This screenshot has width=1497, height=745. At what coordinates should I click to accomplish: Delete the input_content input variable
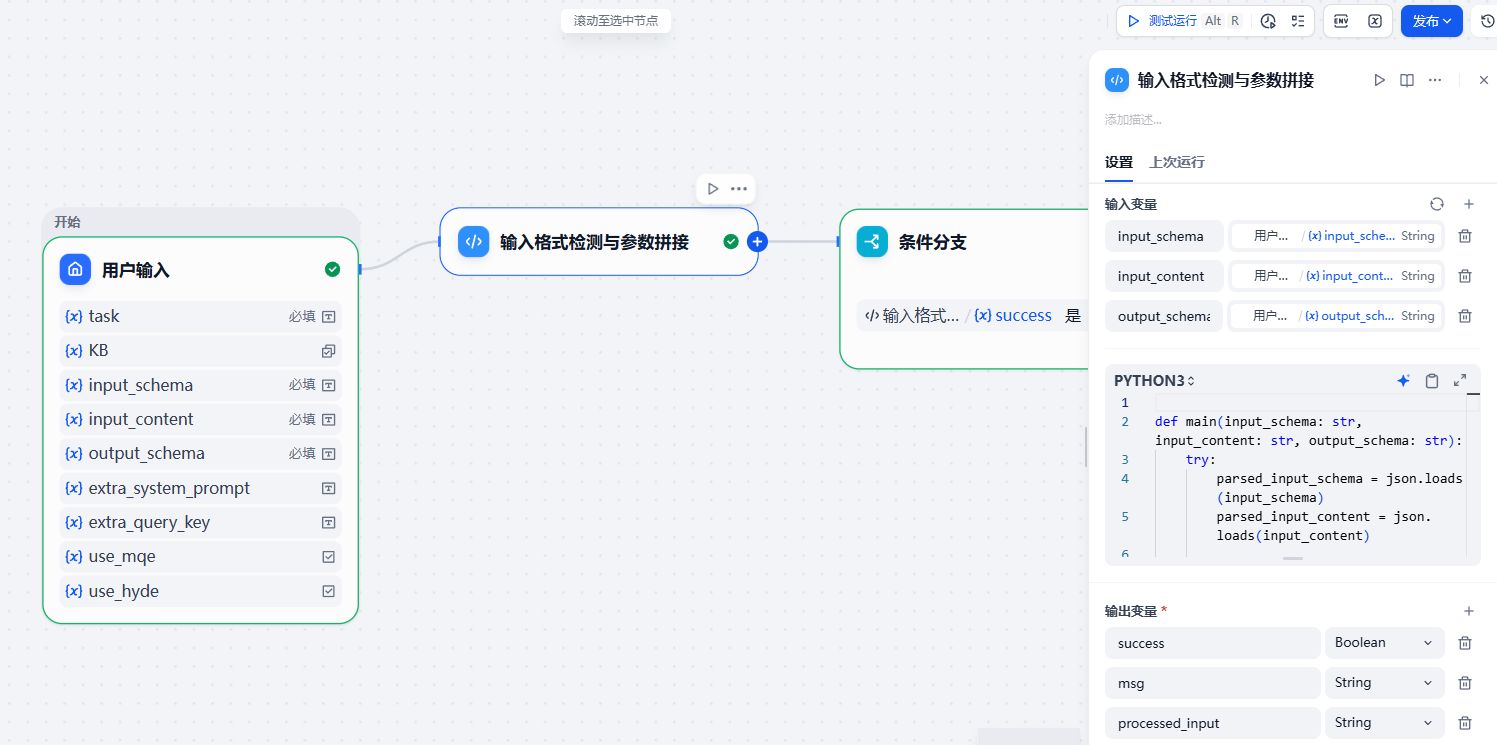point(1465,276)
